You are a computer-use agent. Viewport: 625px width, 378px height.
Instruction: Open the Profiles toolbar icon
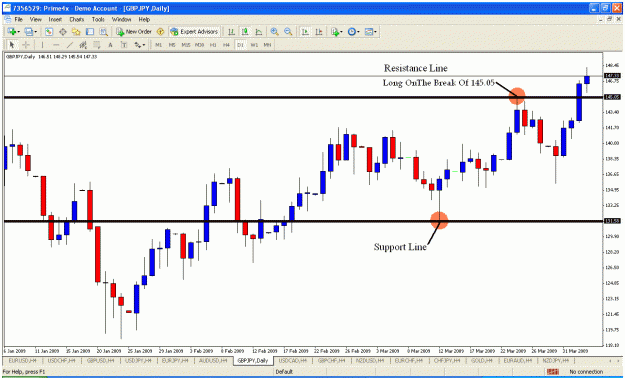point(28,32)
